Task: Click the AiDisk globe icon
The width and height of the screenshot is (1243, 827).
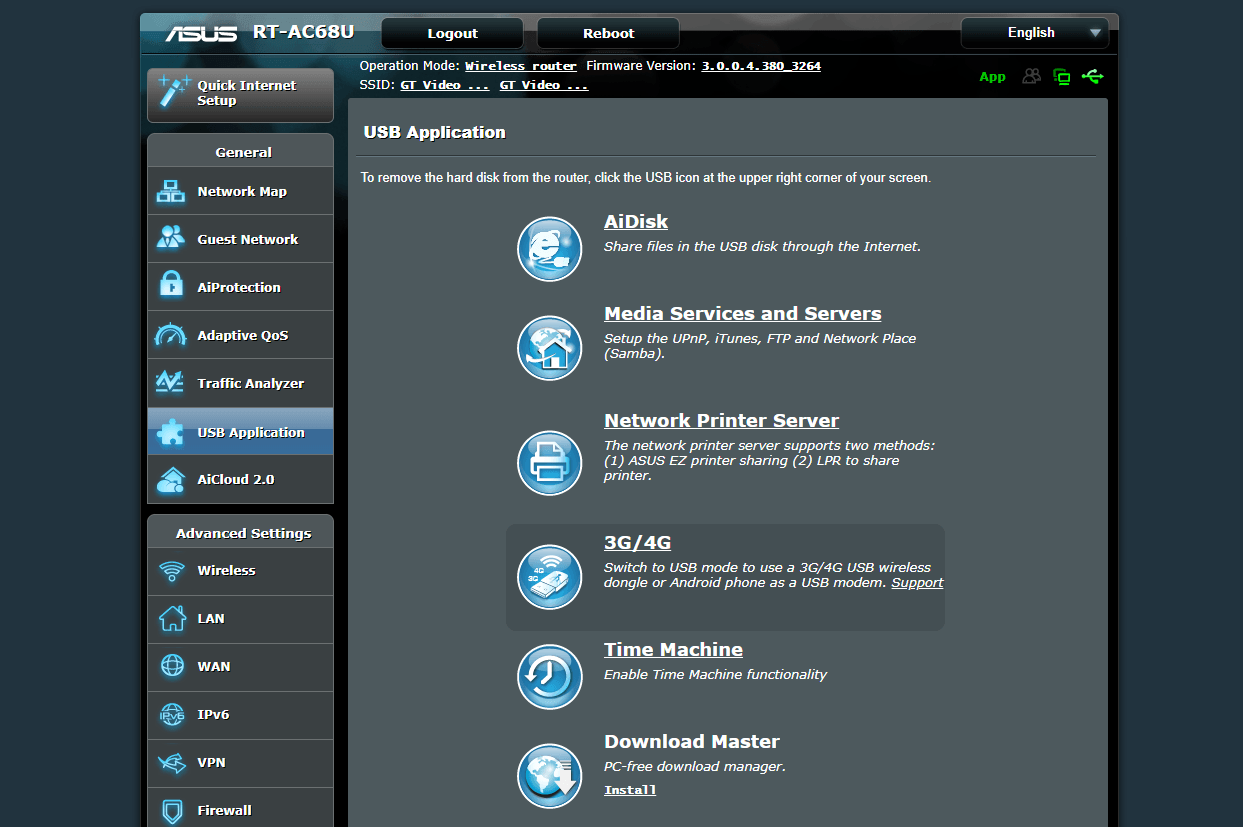Action: click(550, 249)
